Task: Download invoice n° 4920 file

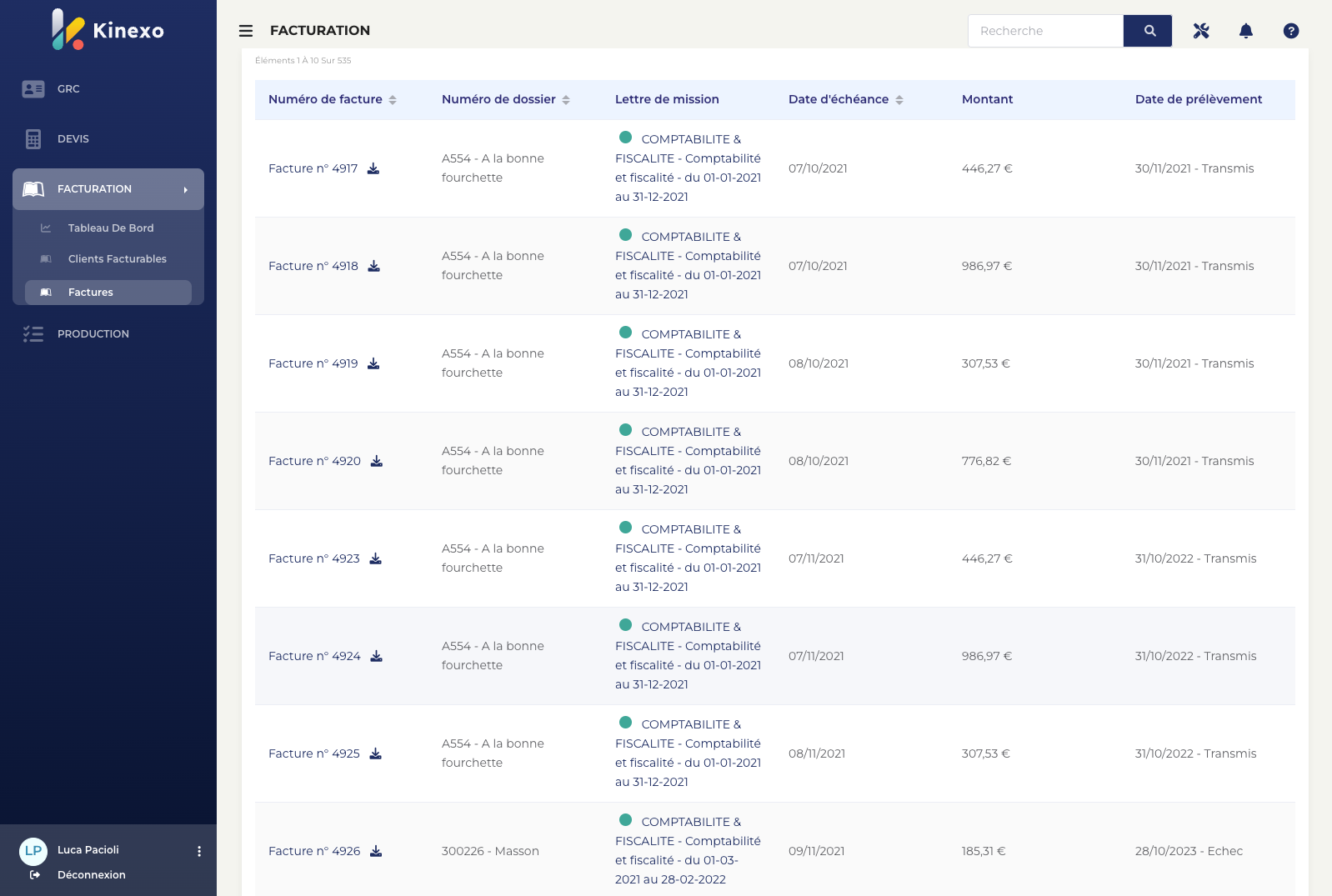Action: [x=377, y=461]
